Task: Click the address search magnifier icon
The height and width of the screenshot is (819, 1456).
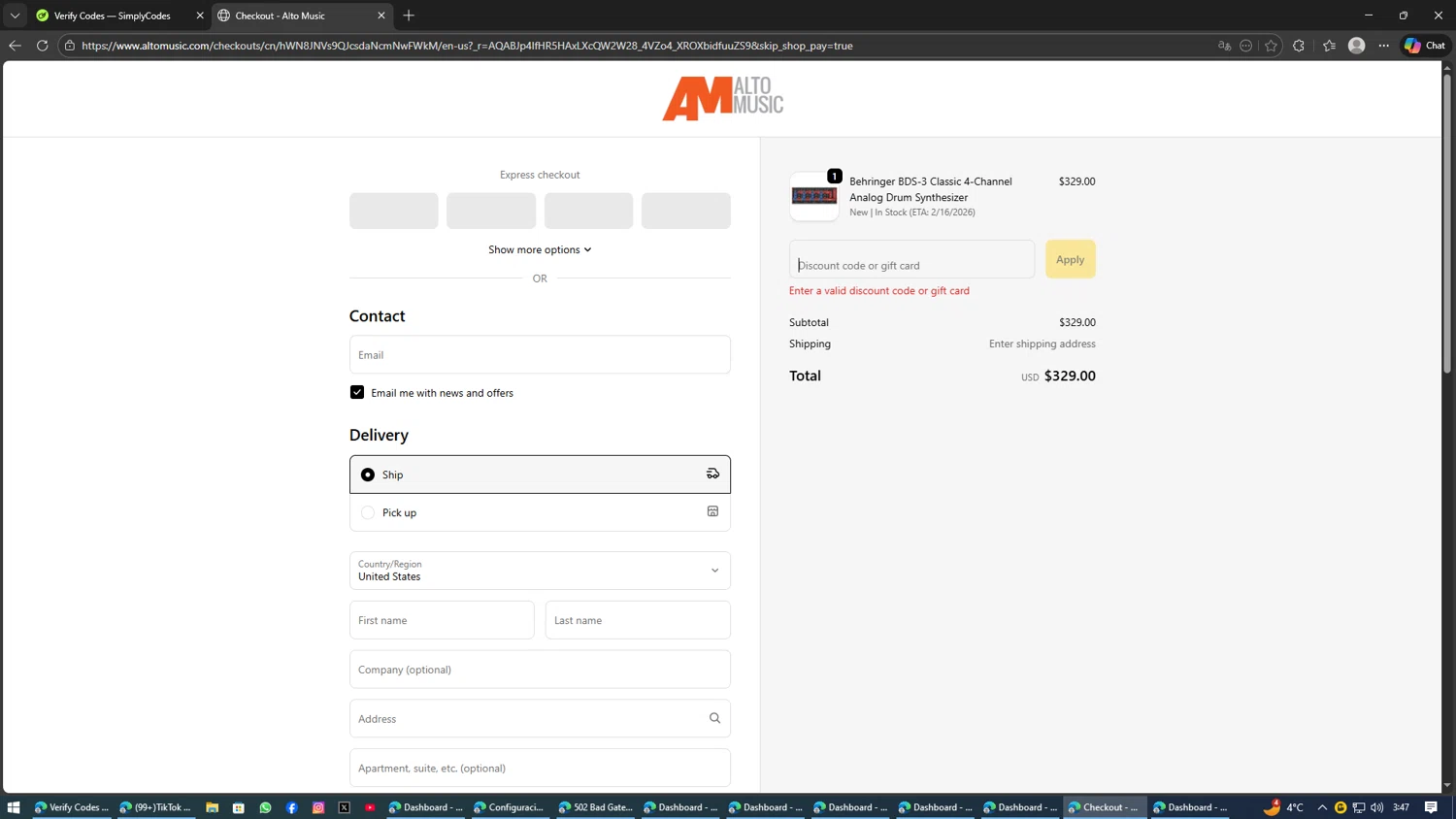Action: (714, 718)
